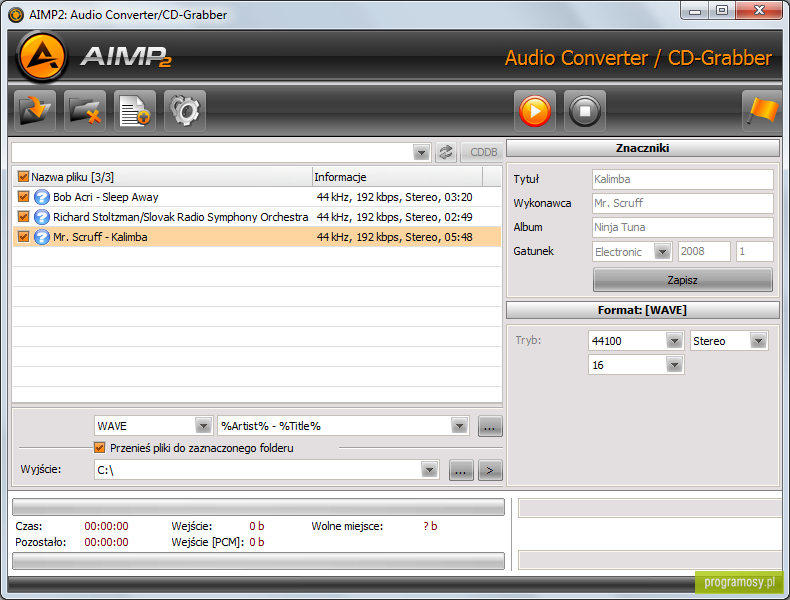
Task: Click the add files folder icon
Action: click(35, 111)
